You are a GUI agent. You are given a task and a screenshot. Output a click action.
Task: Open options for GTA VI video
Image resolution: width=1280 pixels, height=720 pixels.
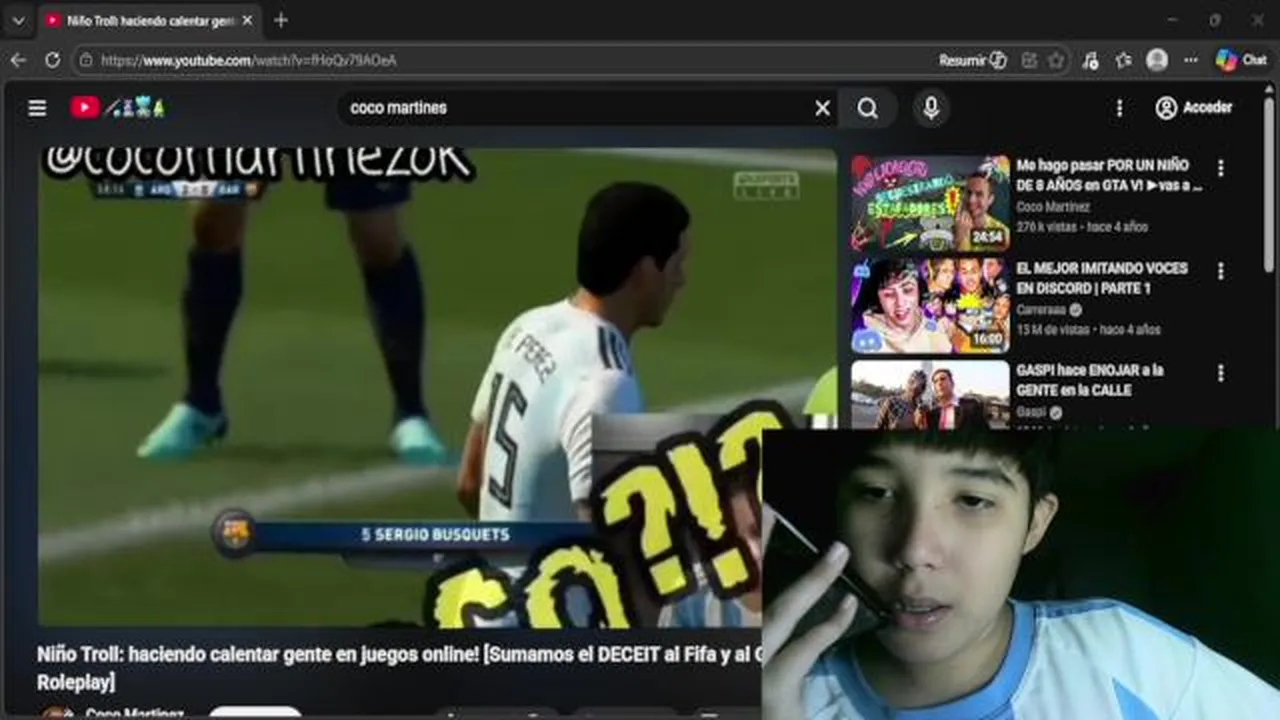point(1220,168)
